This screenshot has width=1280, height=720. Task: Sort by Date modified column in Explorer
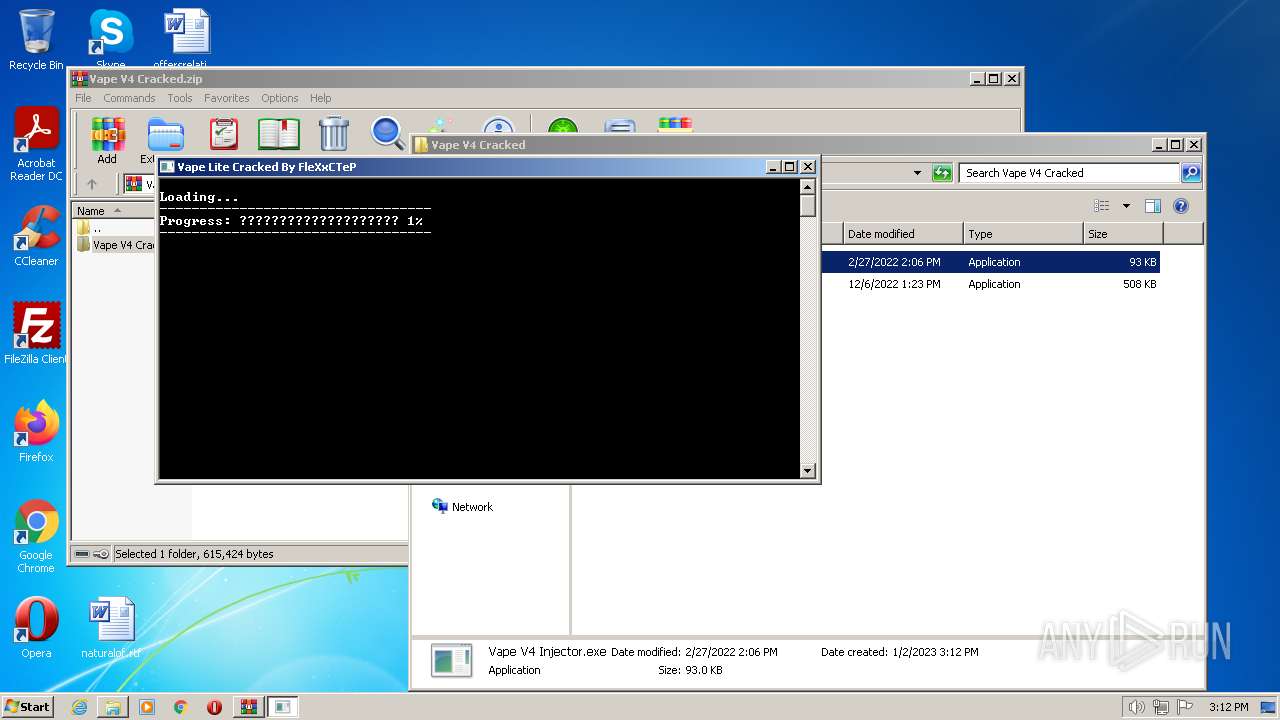(902, 234)
